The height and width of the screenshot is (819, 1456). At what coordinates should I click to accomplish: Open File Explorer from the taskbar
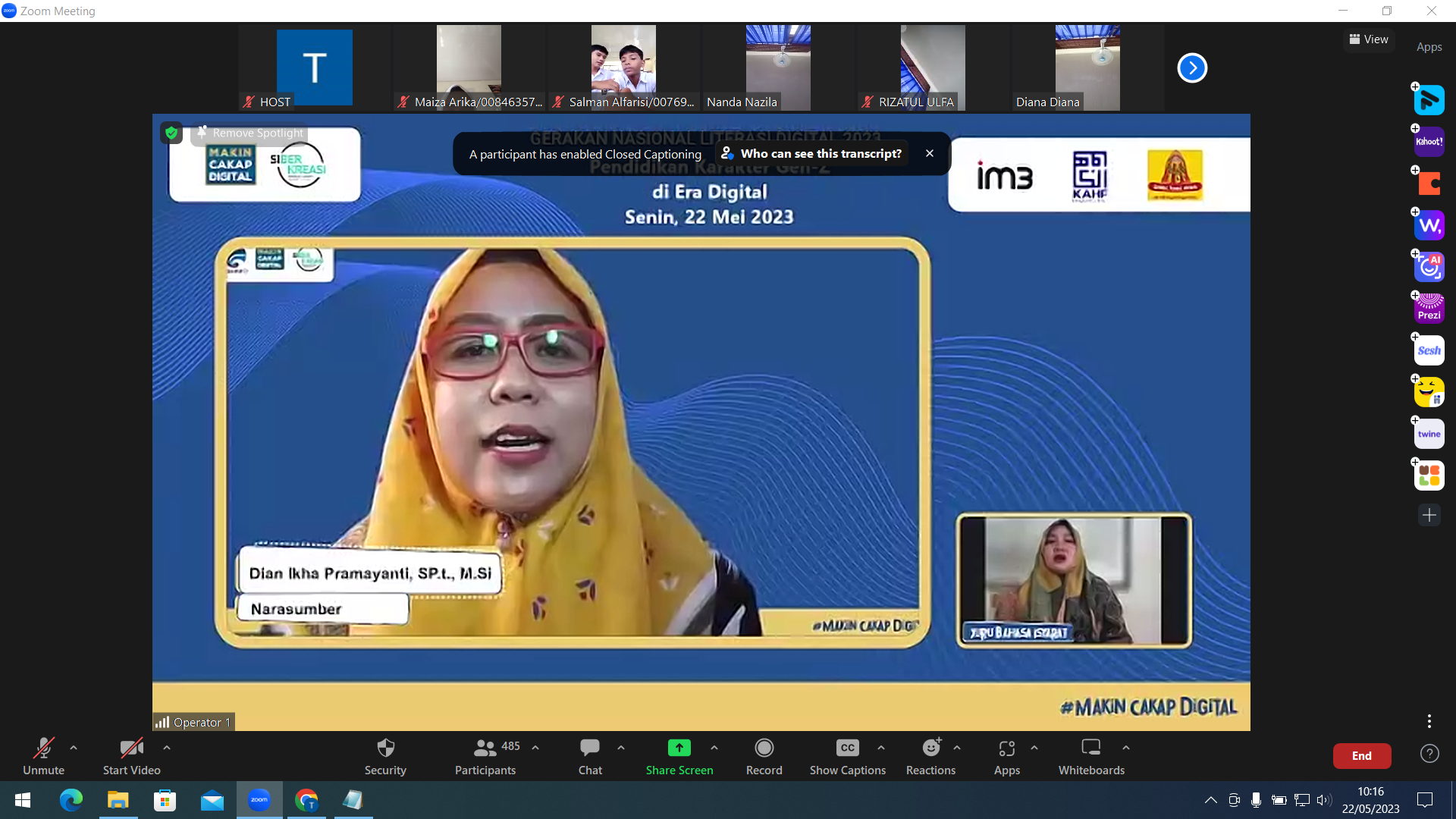pyautogui.click(x=118, y=800)
